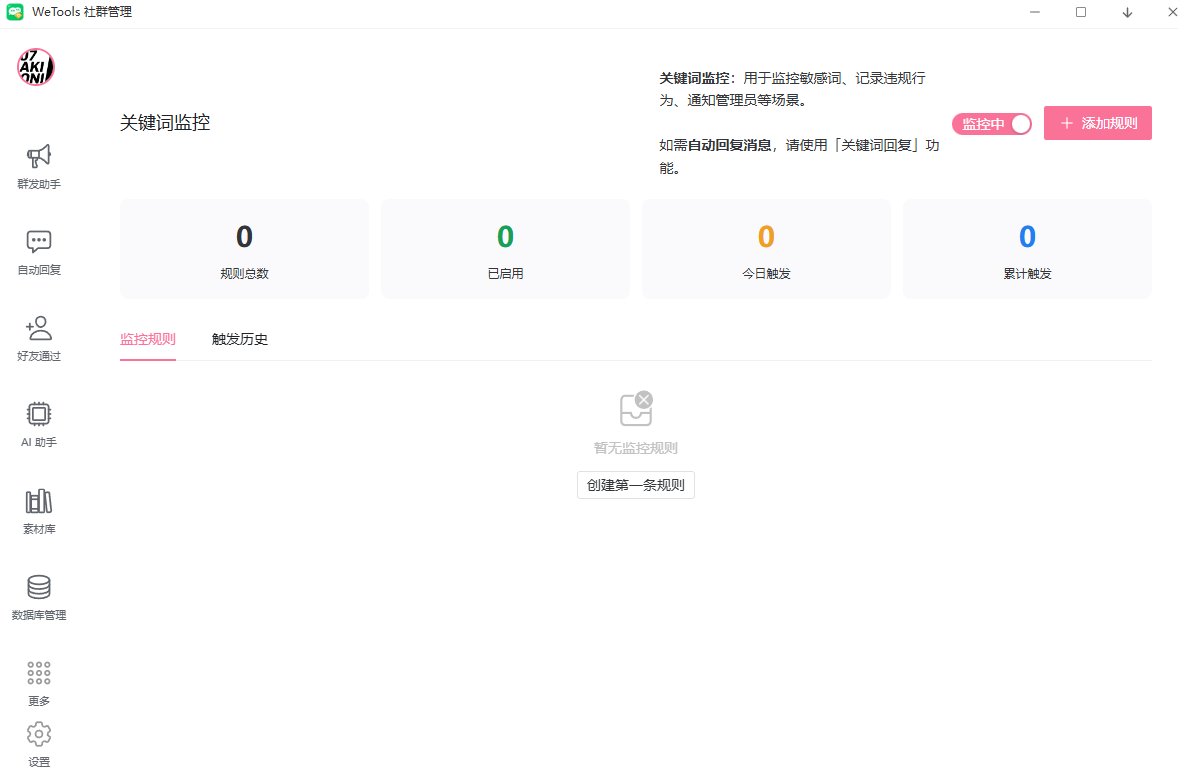The image size is (1178, 769).
Task: Open 数据库管理 database icon
Action: click(39, 587)
